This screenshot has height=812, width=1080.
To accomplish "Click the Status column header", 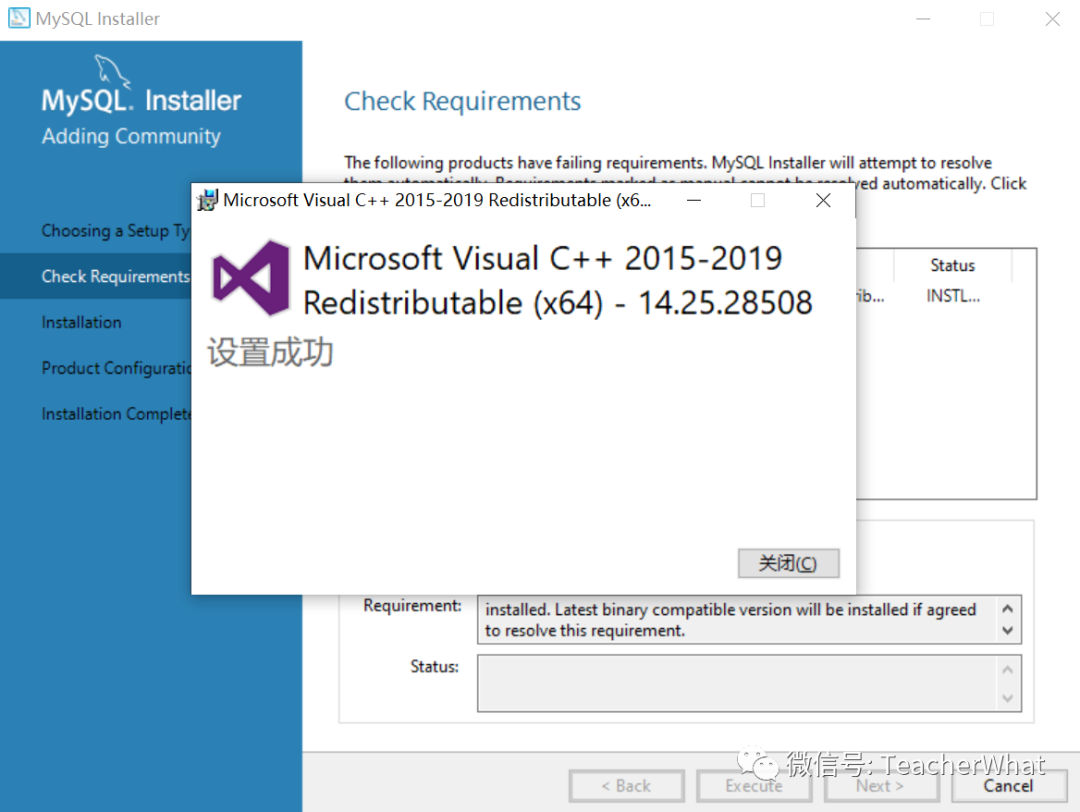I will (x=953, y=265).
